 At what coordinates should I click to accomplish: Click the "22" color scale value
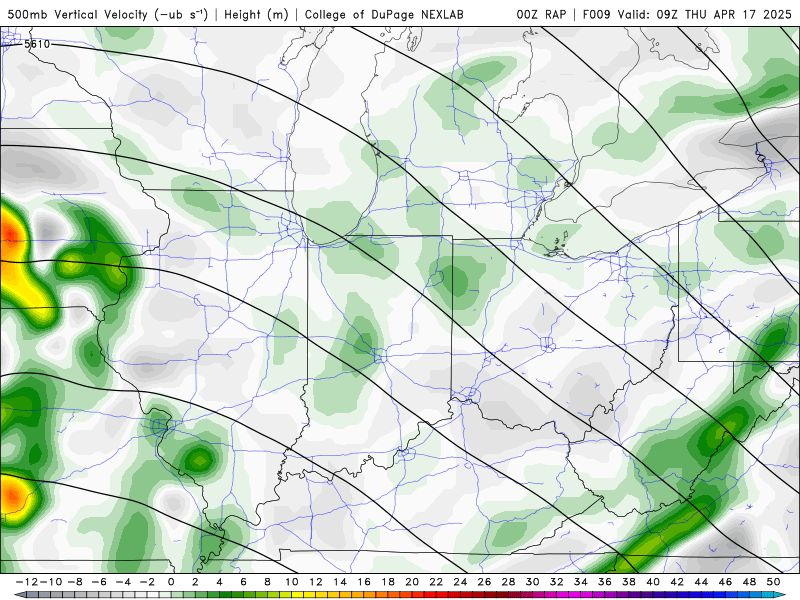click(436, 582)
